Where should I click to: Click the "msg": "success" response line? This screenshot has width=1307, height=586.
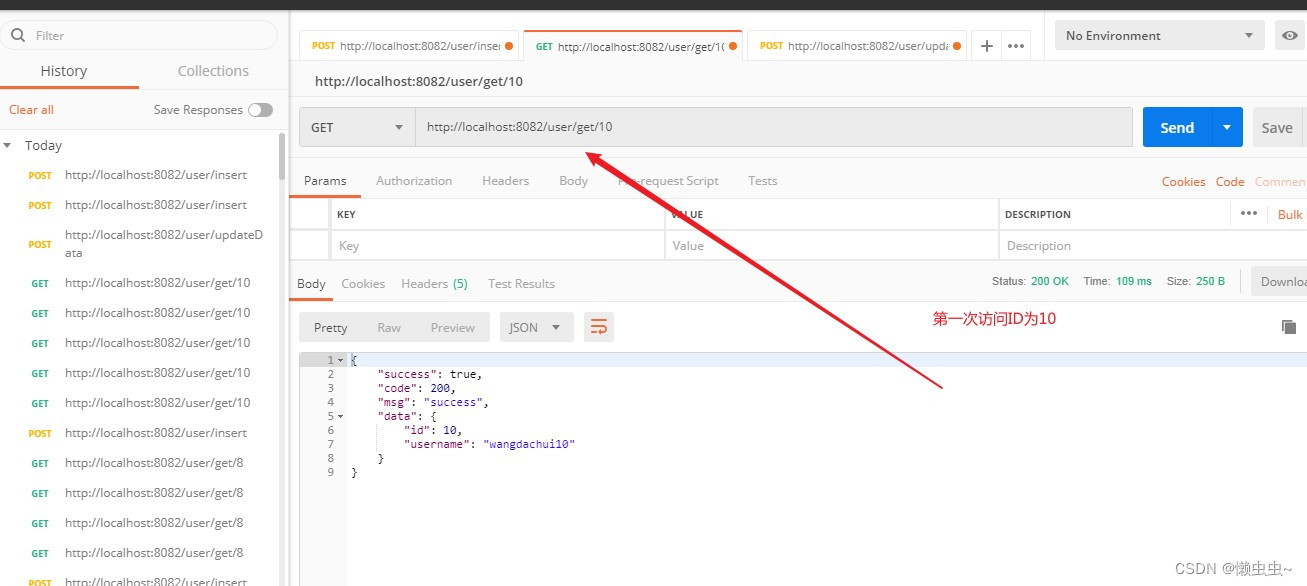point(432,402)
